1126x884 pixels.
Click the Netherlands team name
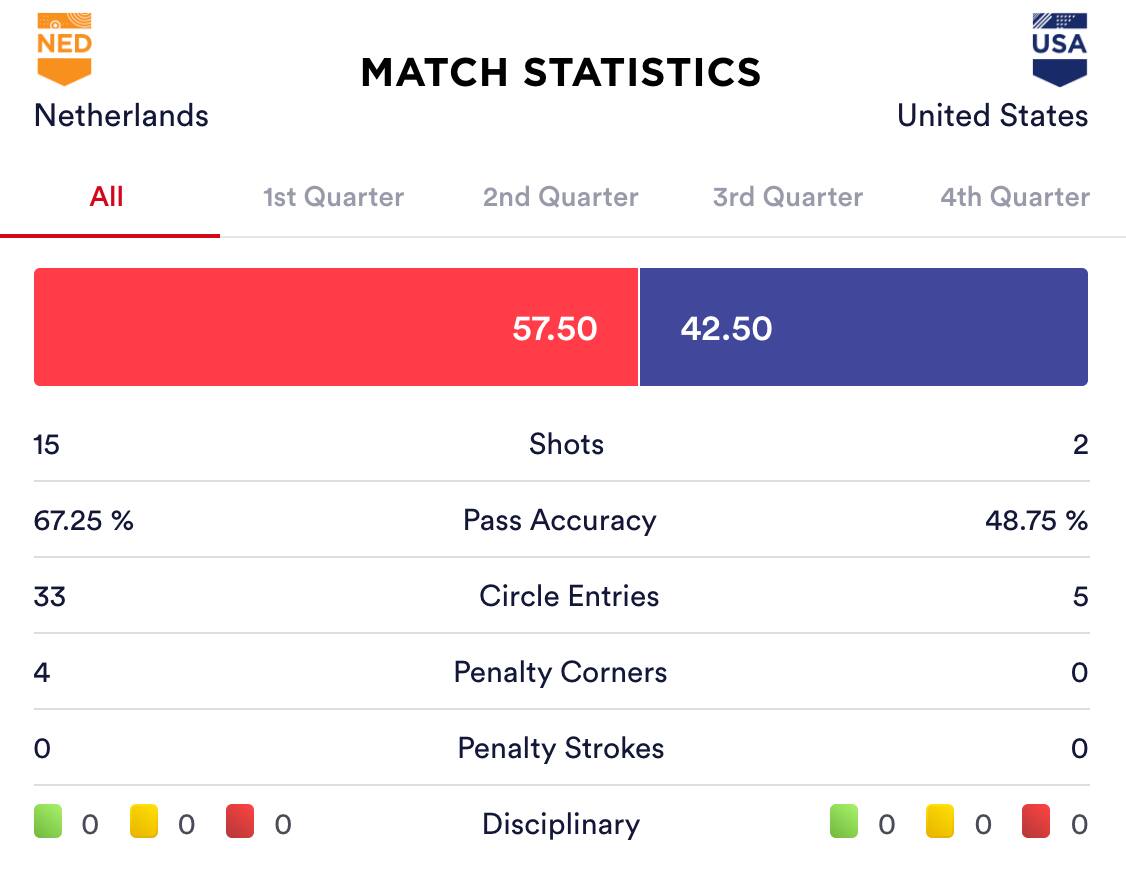click(121, 116)
